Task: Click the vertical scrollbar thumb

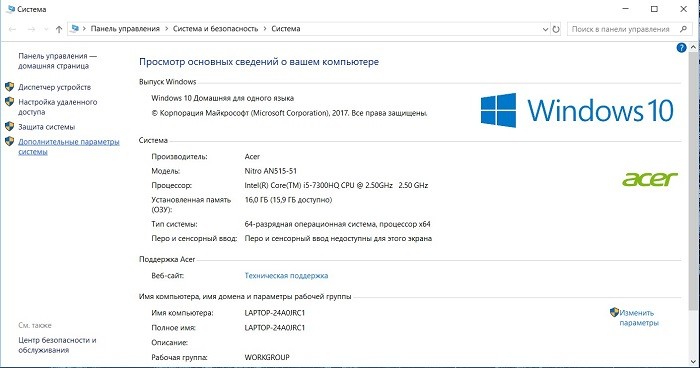Action: pyautogui.click(x=693, y=181)
